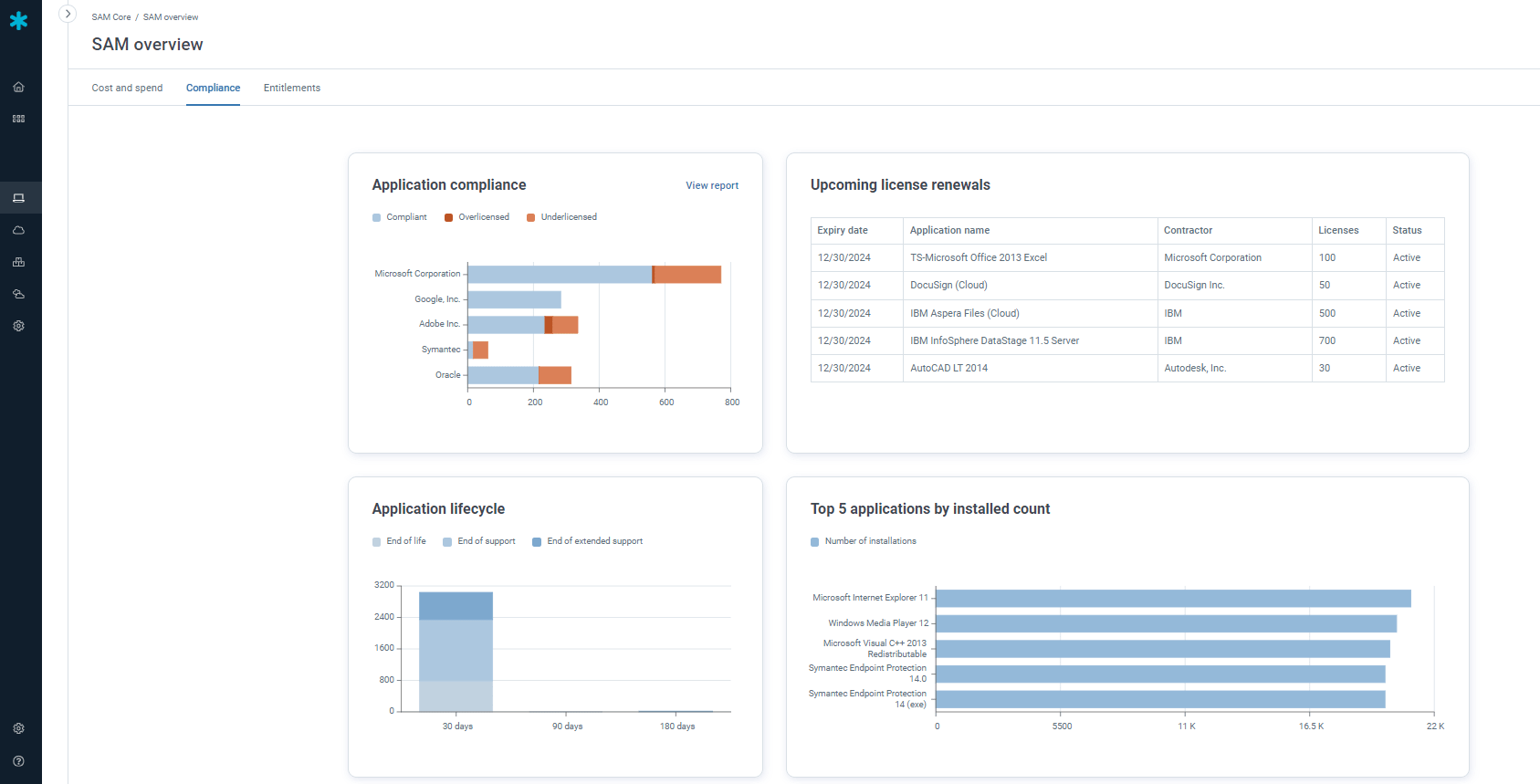This screenshot has width=1540, height=784.
Task: Click the Contractor column header
Action: tap(1234, 231)
